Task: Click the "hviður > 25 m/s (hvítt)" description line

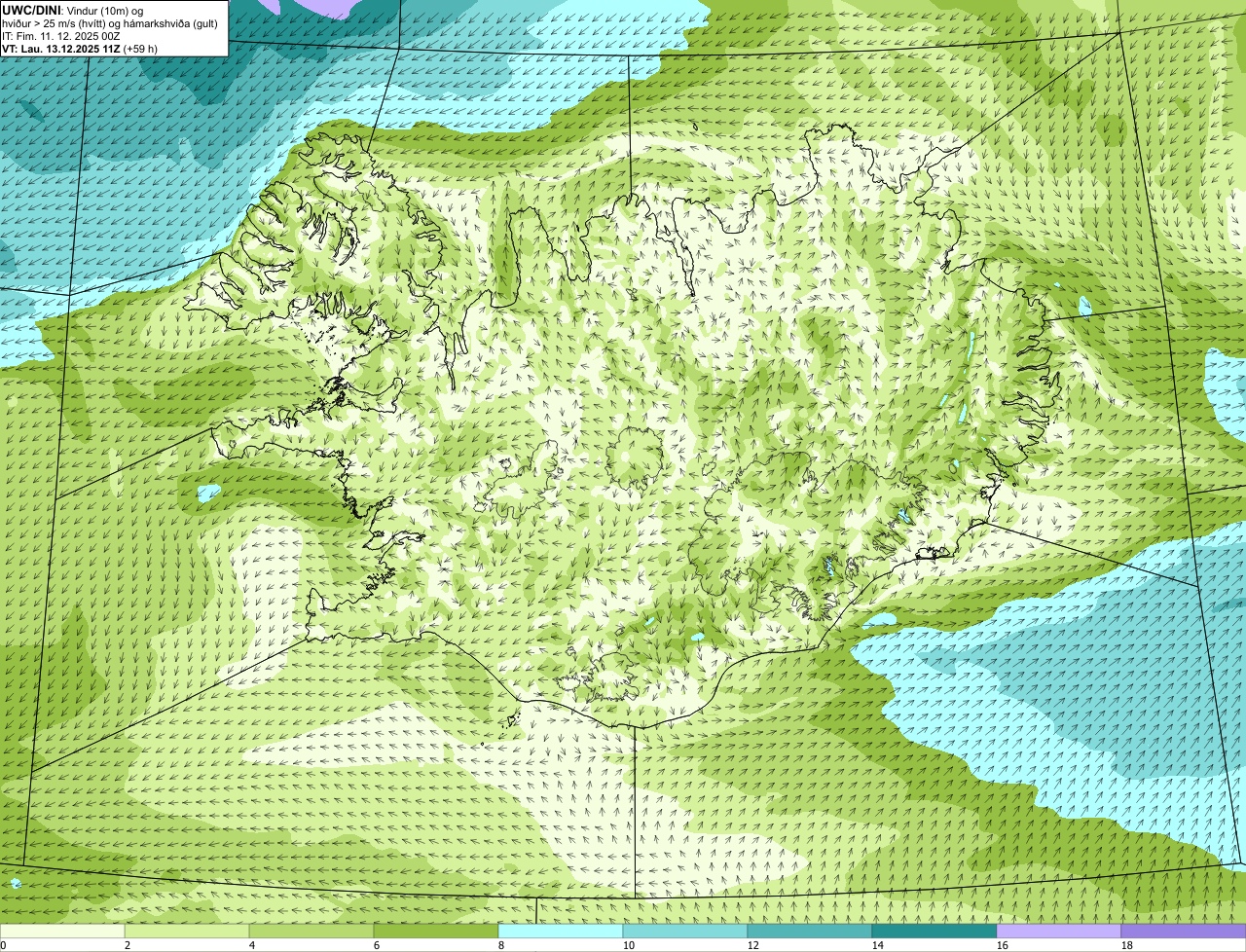Action: 110,22
